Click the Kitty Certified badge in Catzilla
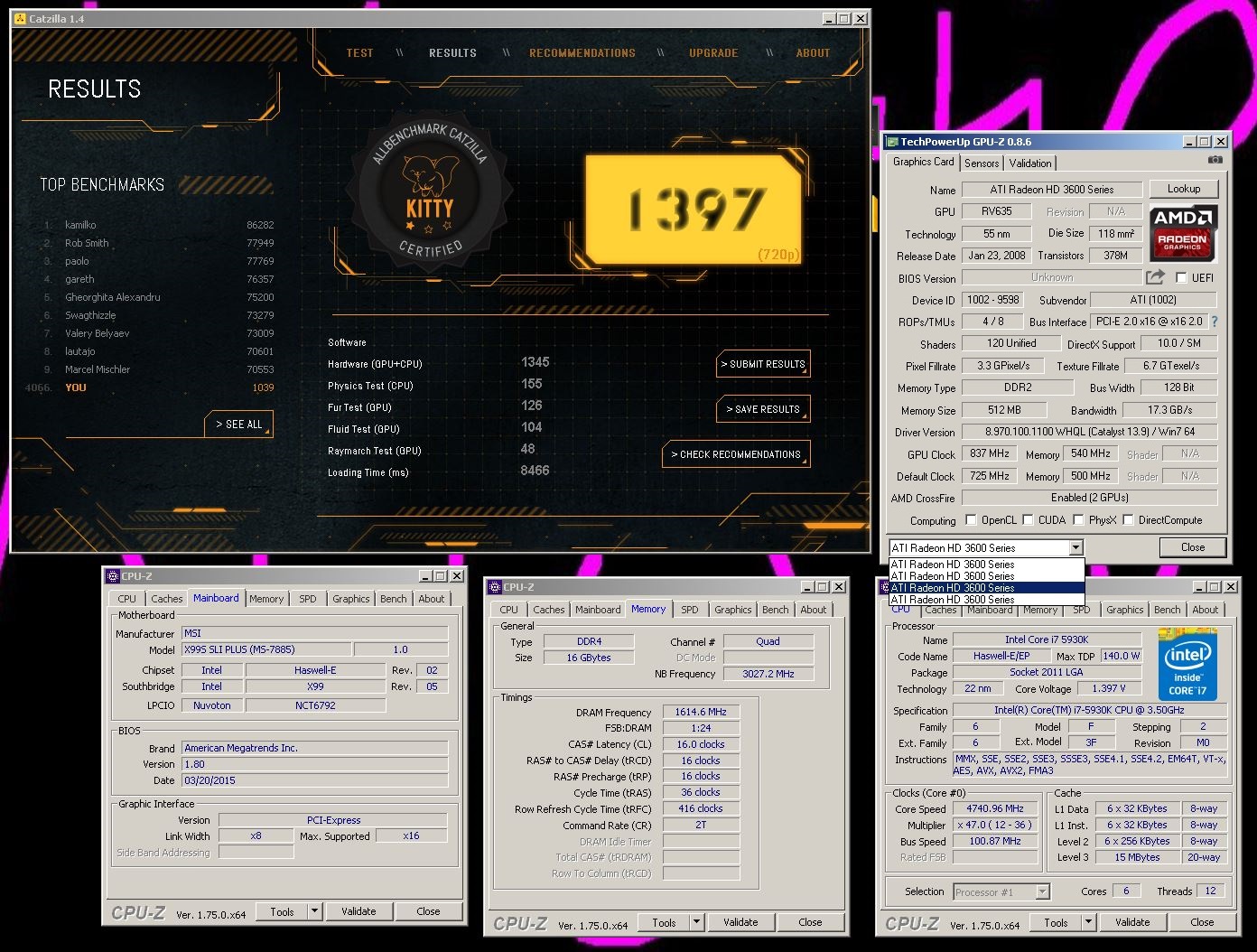1257x952 pixels. 430,191
